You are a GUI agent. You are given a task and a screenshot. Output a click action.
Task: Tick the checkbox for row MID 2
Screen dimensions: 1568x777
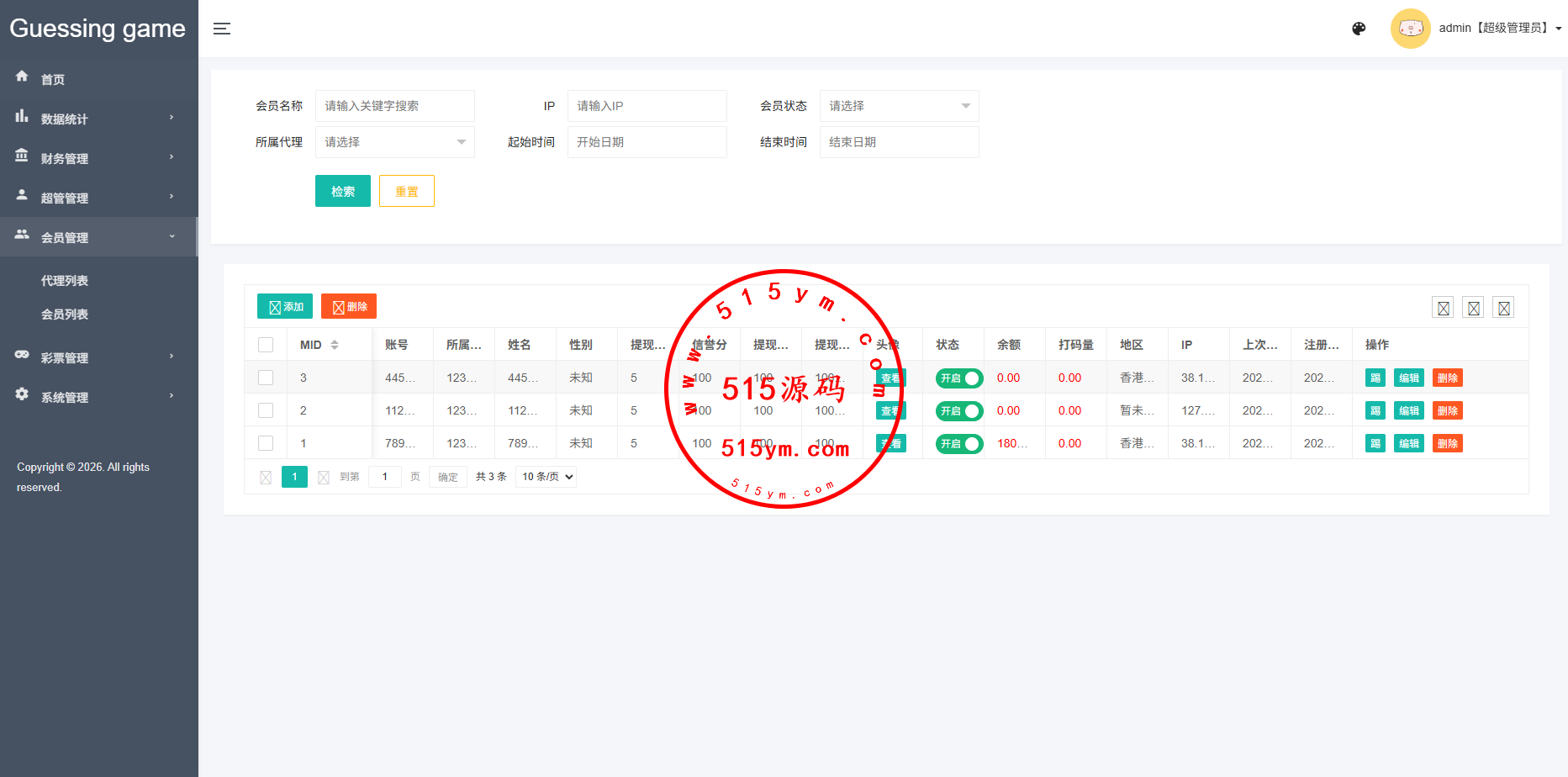[266, 410]
